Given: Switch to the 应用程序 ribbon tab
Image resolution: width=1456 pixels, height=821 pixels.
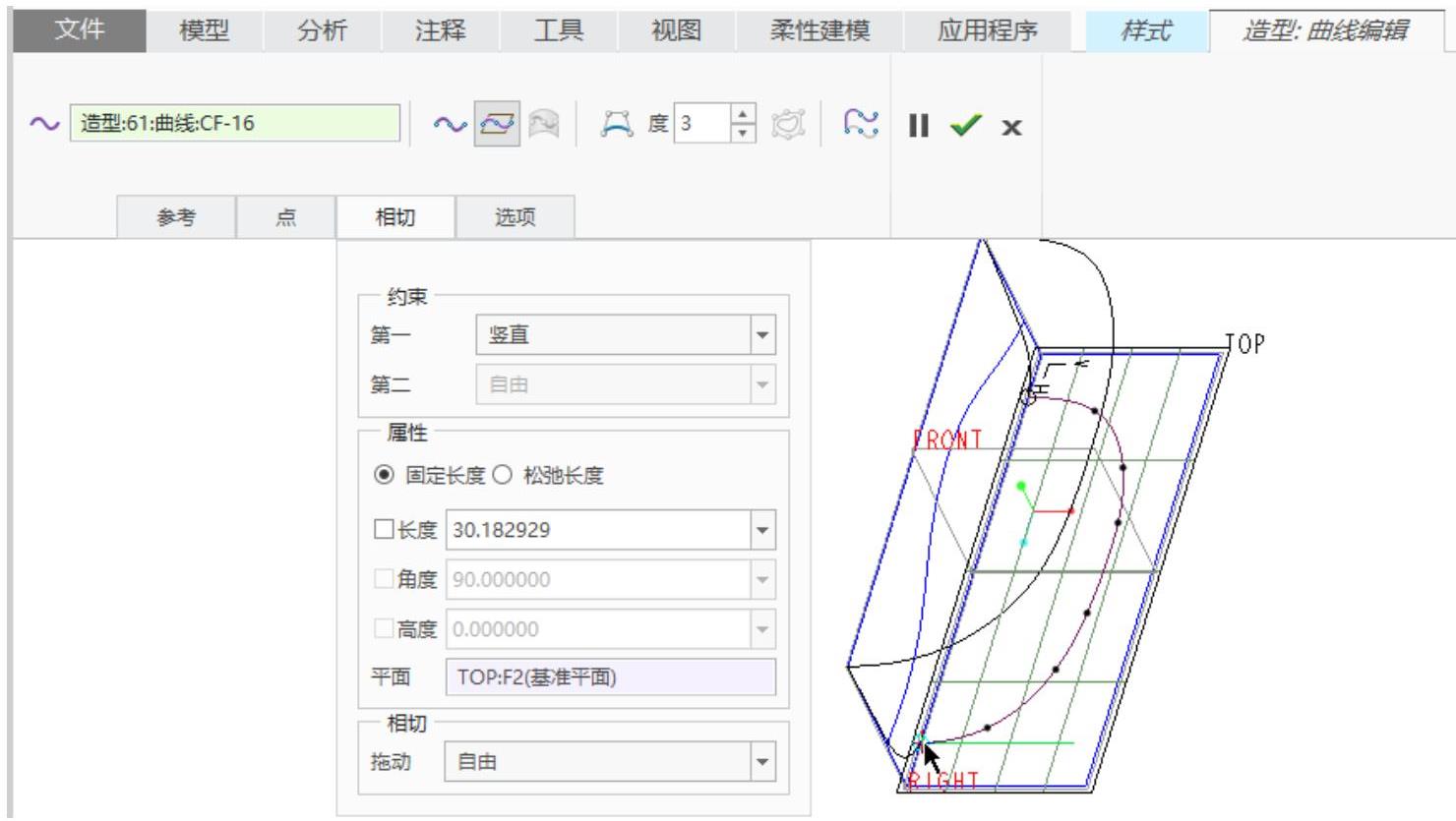Looking at the screenshot, I should pos(988,31).
